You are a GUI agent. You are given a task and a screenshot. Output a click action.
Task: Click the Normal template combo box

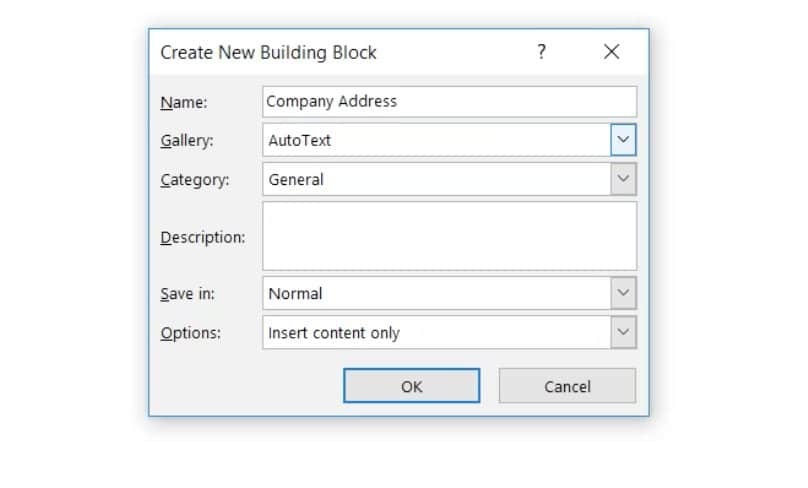(x=437, y=293)
